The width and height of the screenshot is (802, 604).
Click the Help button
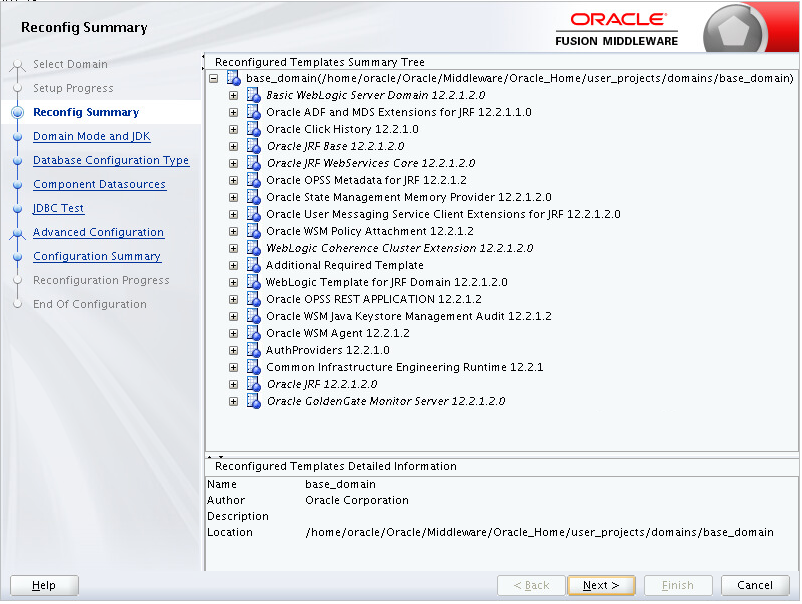pyautogui.click(x=44, y=585)
